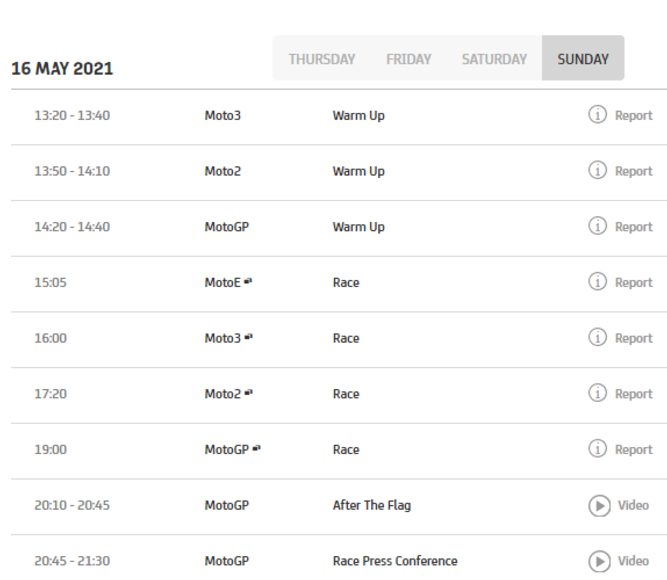Click the info icon for Moto2 Warm Up

point(597,171)
